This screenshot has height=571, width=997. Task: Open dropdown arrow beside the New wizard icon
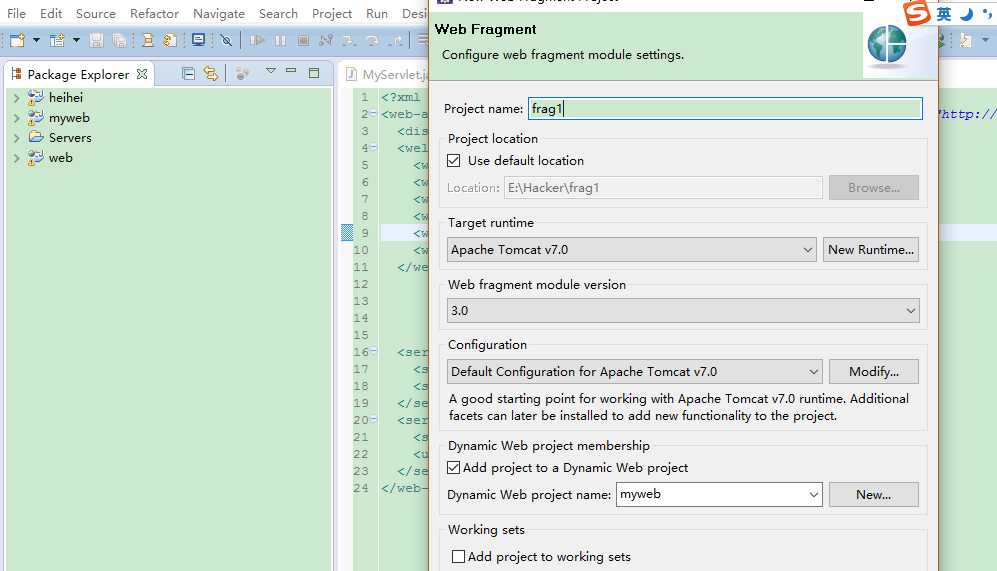click(36, 40)
